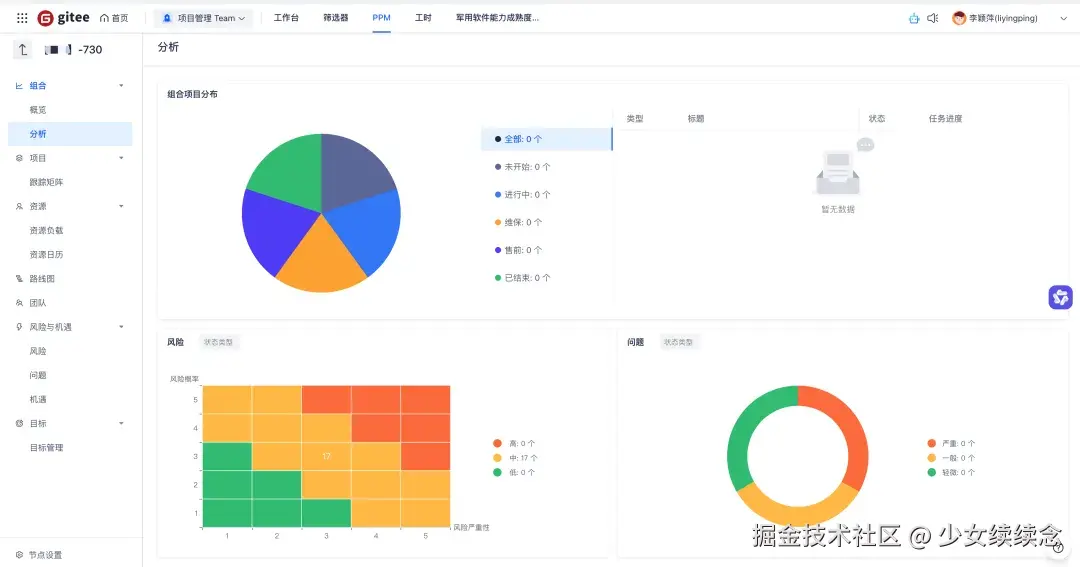Viewport: 1080px width, 567px height.
Task: Click the orange slice of the pie chart
Action: tap(321, 260)
